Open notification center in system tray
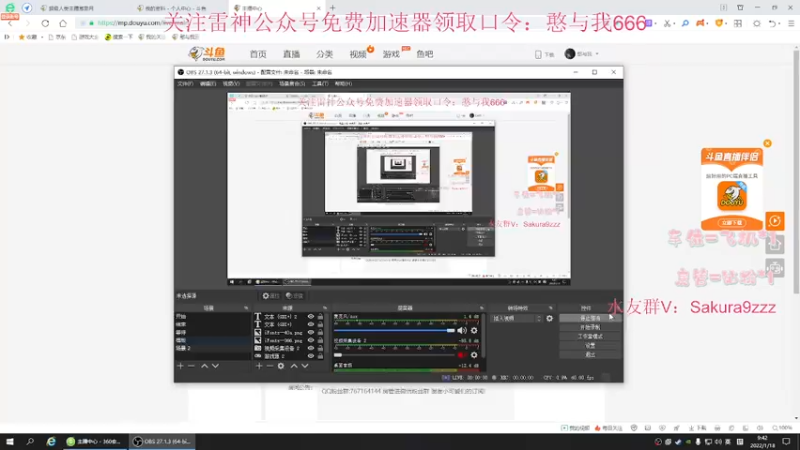800x450 pixels. [x=786, y=442]
